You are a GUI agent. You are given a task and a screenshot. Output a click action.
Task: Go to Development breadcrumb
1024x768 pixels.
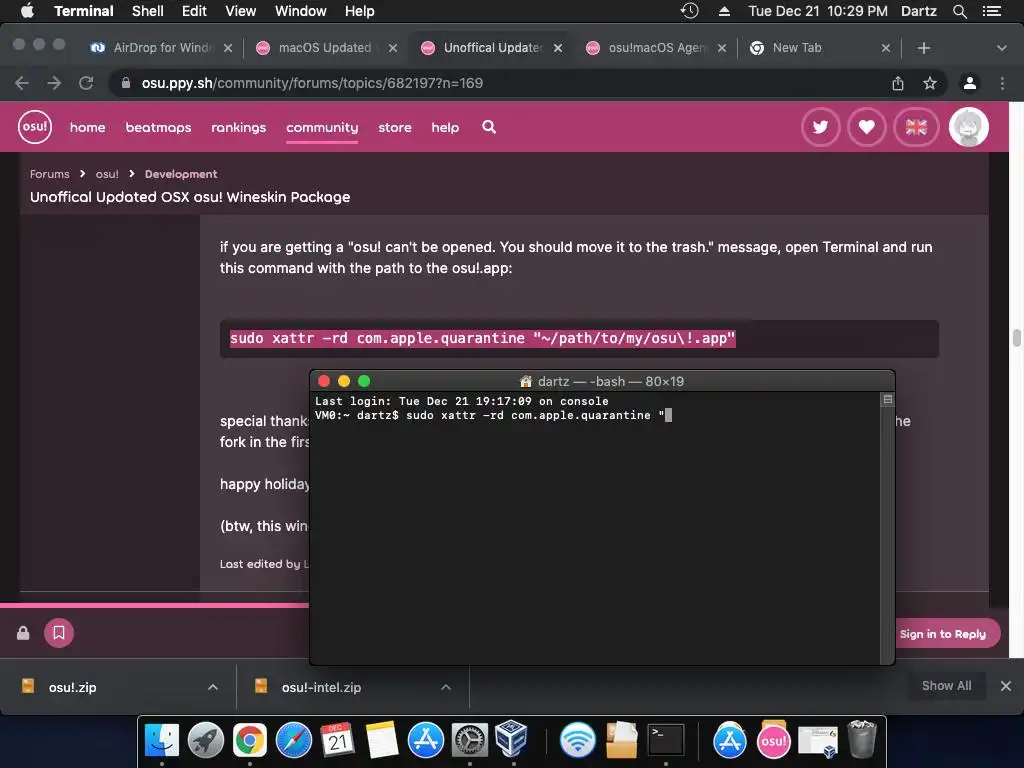click(181, 174)
